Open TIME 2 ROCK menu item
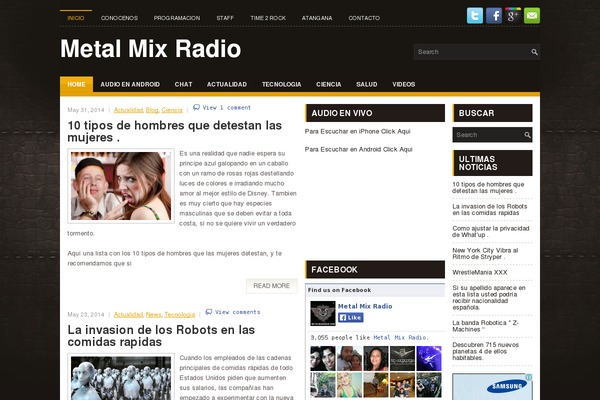600x400 pixels. click(268, 18)
